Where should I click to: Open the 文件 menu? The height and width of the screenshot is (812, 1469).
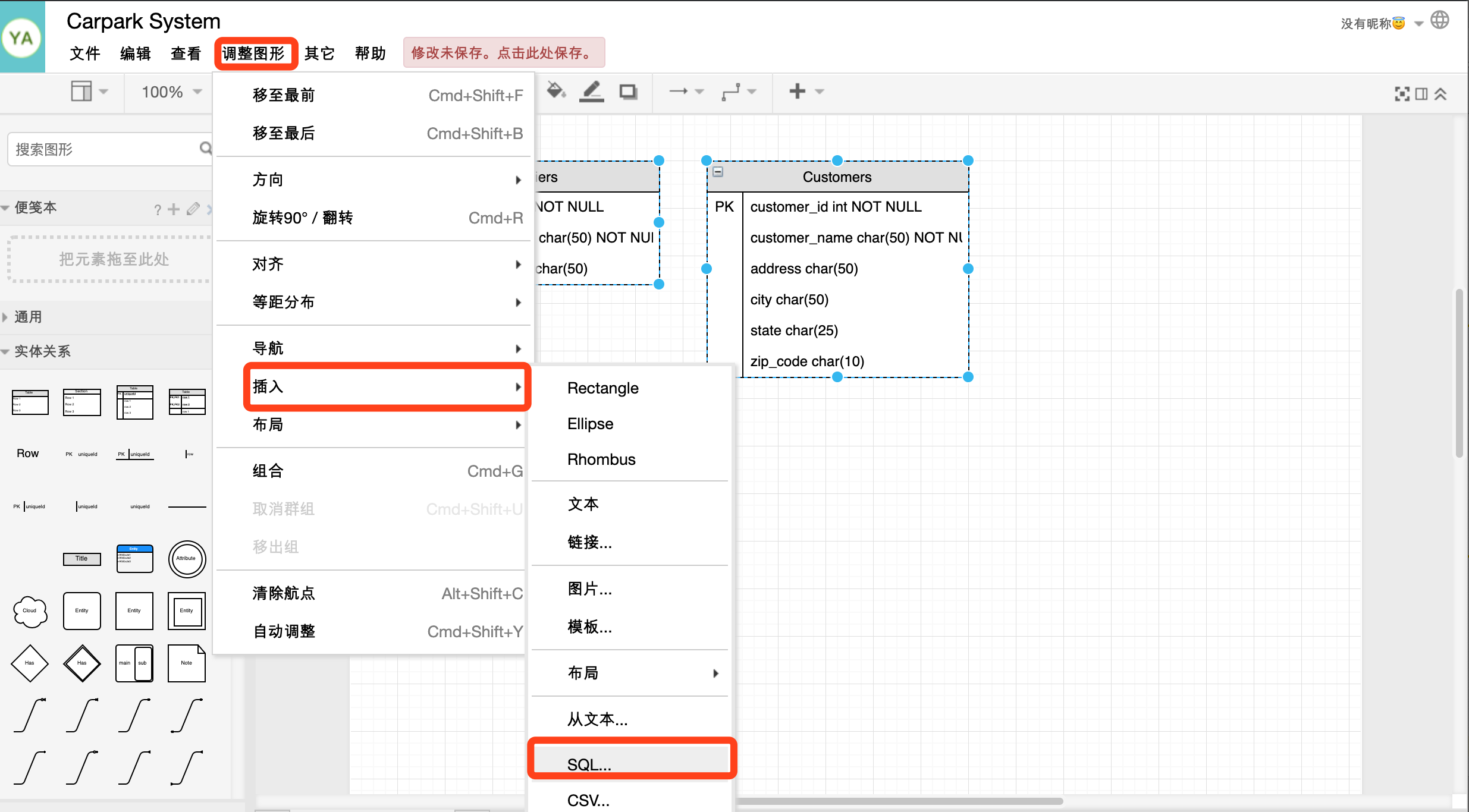tap(85, 53)
